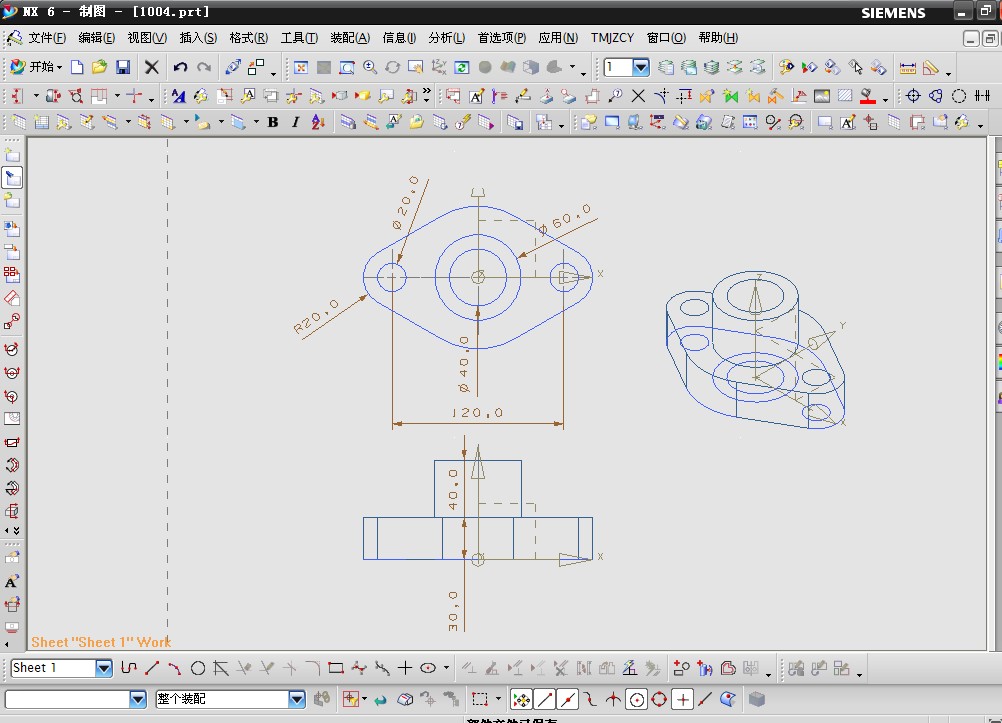Toggle the arc center snap point option
Image resolution: width=1002 pixels, height=723 pixels.
coord(635,699)
